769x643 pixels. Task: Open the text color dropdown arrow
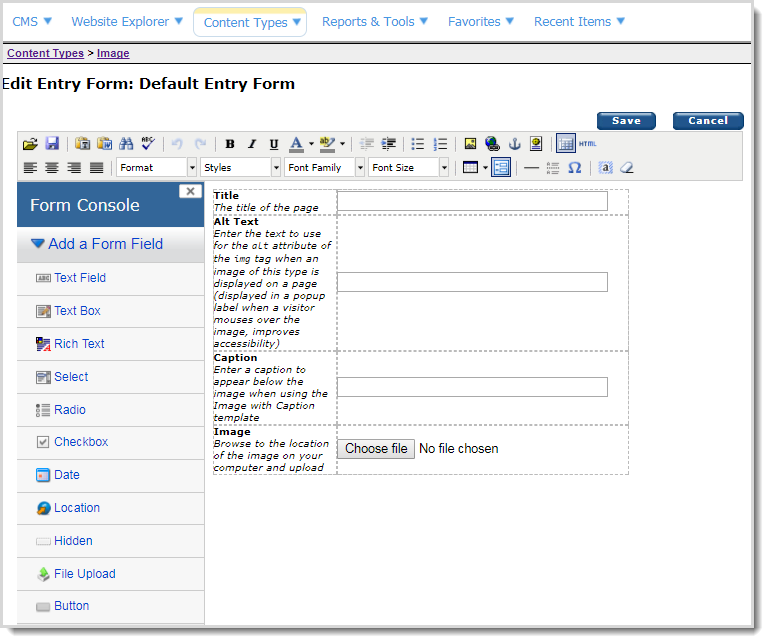[x=311, y=145]
